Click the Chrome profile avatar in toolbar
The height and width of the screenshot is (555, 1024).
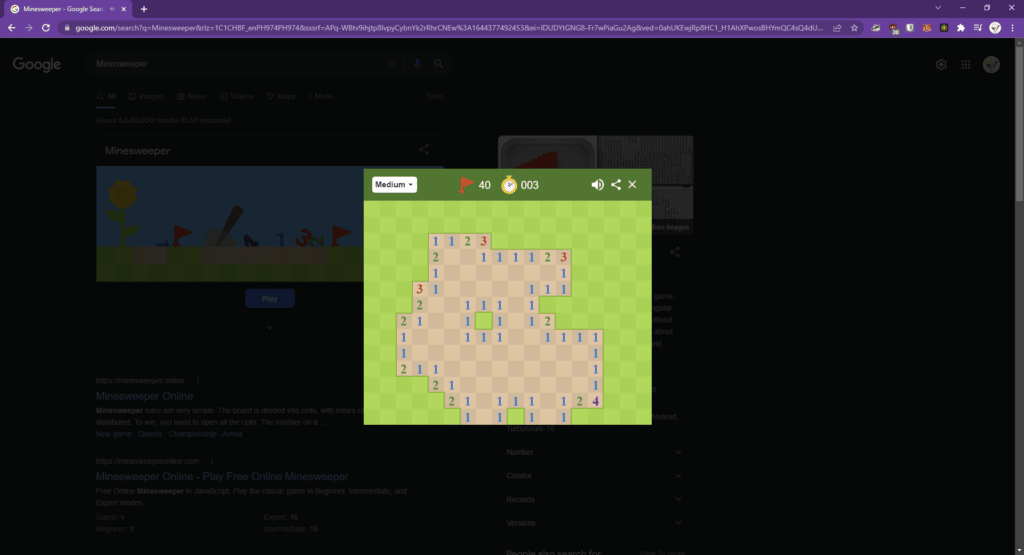point(995,28)
